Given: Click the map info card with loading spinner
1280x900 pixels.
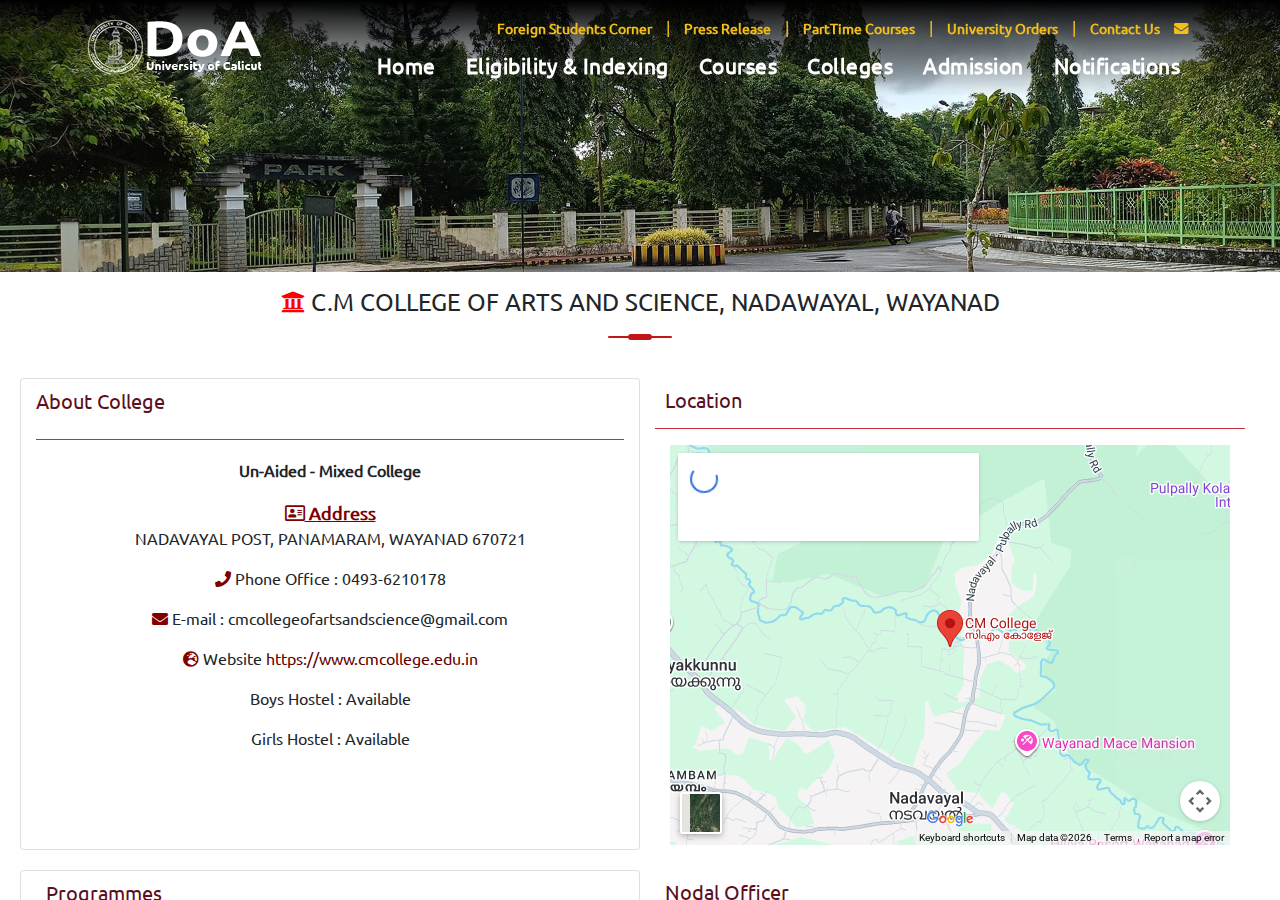Looking at the screenshot, I should pyautogui.click(x=828, y=497).
